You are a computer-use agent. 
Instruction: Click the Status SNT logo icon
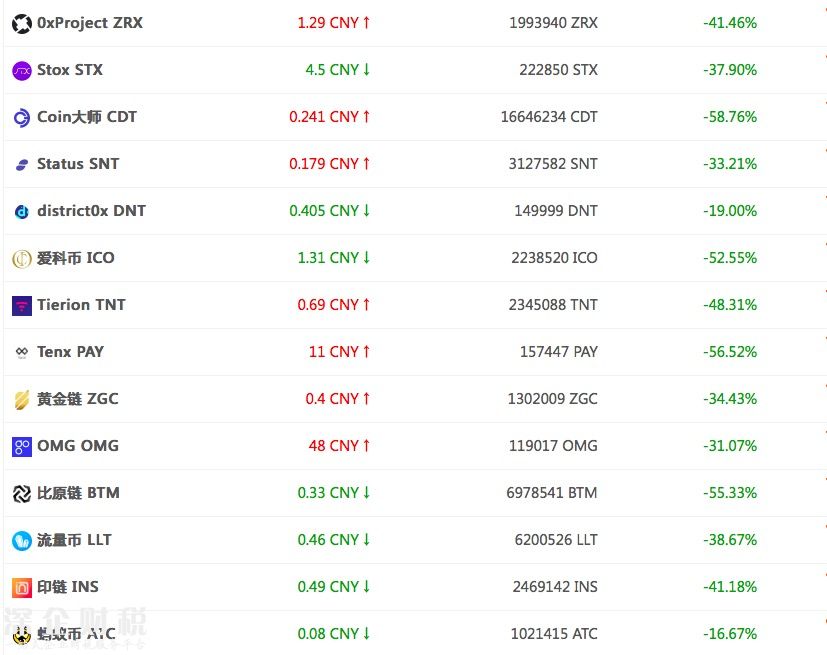tap(22, 165)
